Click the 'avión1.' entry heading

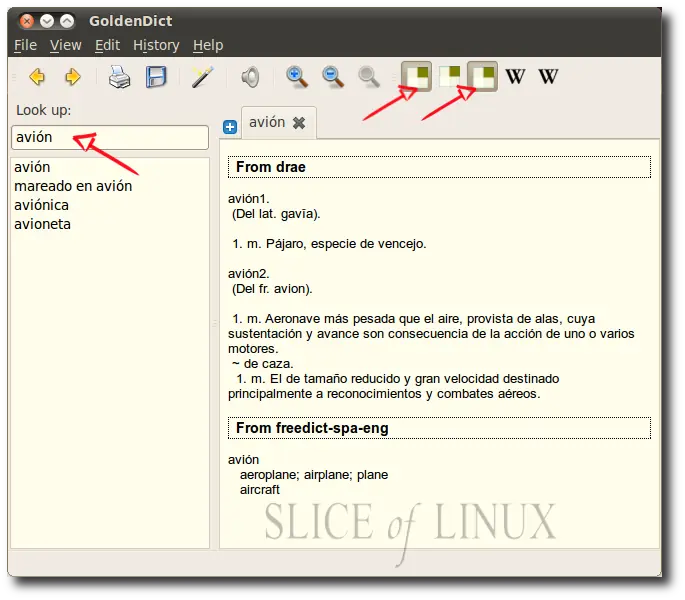pyautogui.click(x=249, y=199)
